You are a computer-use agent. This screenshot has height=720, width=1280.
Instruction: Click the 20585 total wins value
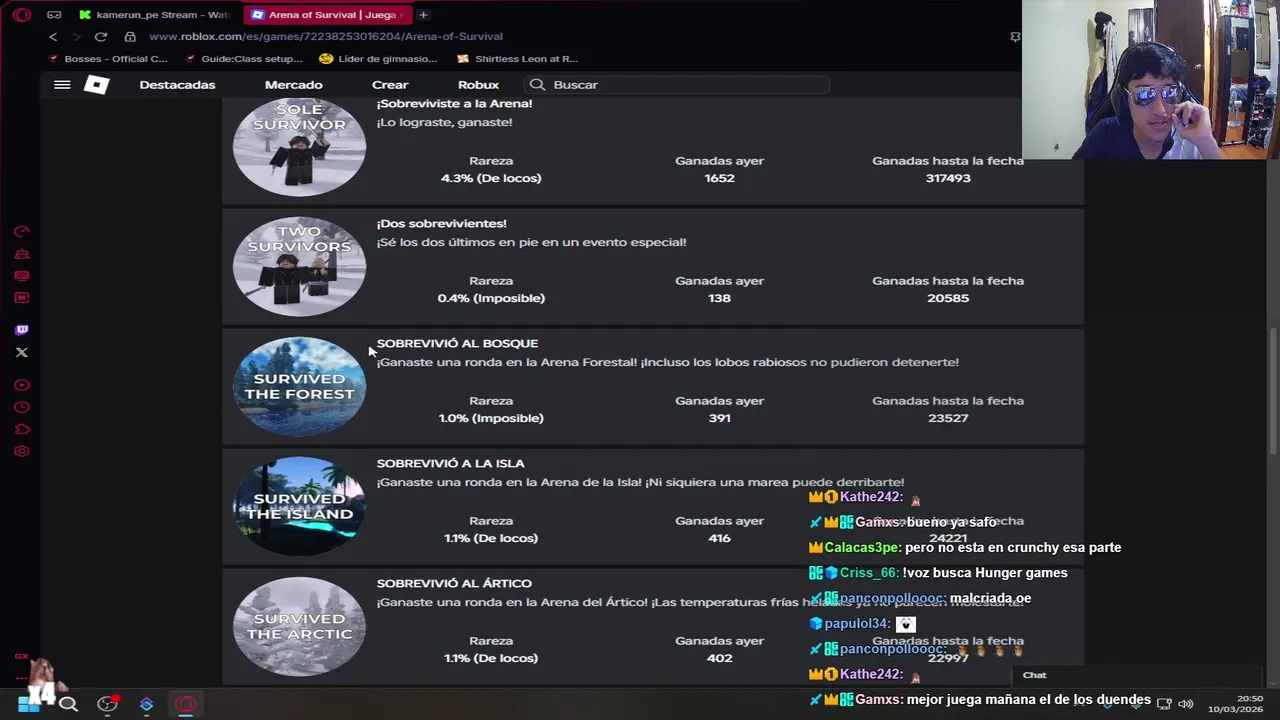click(948, 298)
